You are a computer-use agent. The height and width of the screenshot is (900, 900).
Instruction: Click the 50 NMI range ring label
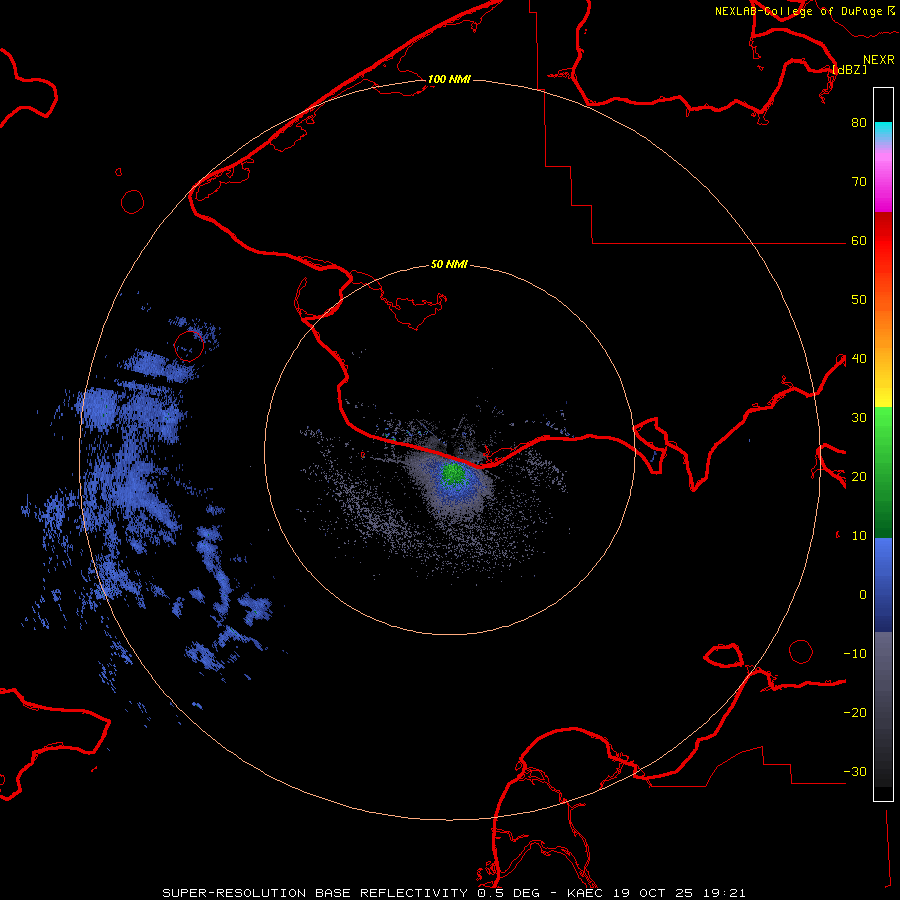pos(449,265)
